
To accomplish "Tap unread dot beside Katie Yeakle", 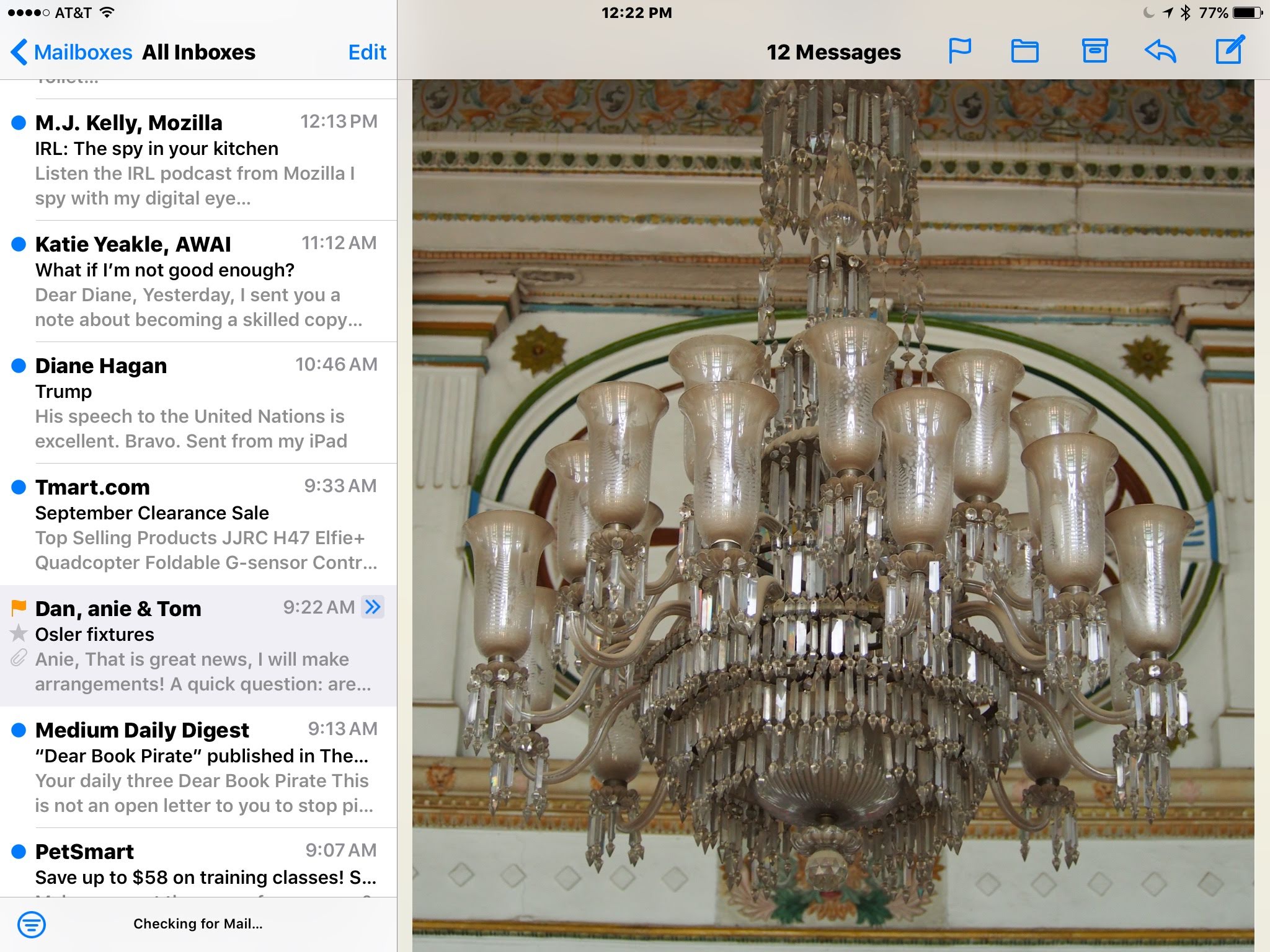I will pyautogui.click(x=19, y=244).
